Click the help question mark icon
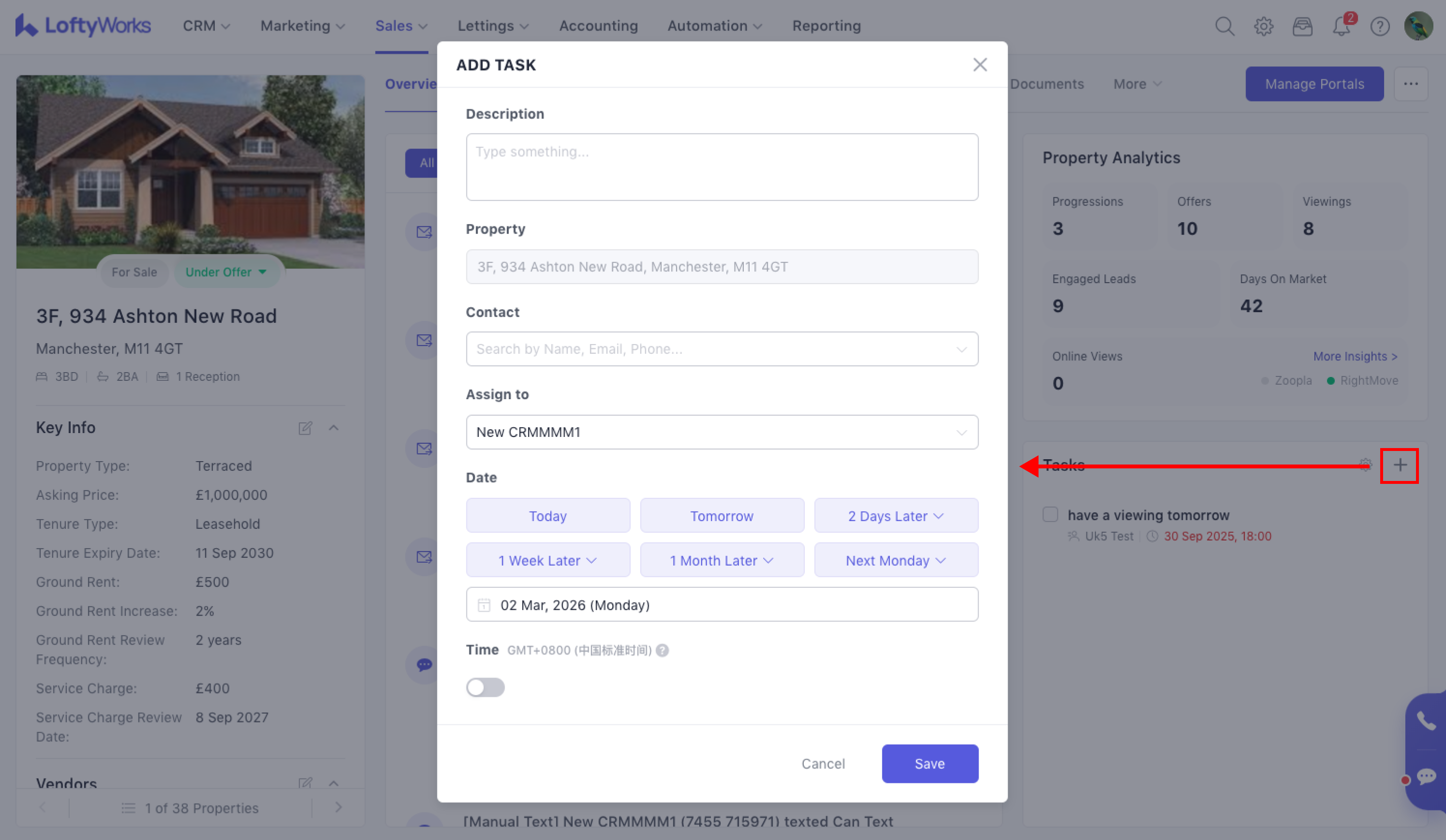The height and width of the screenshot is (840, 1446). [1379, 27]
